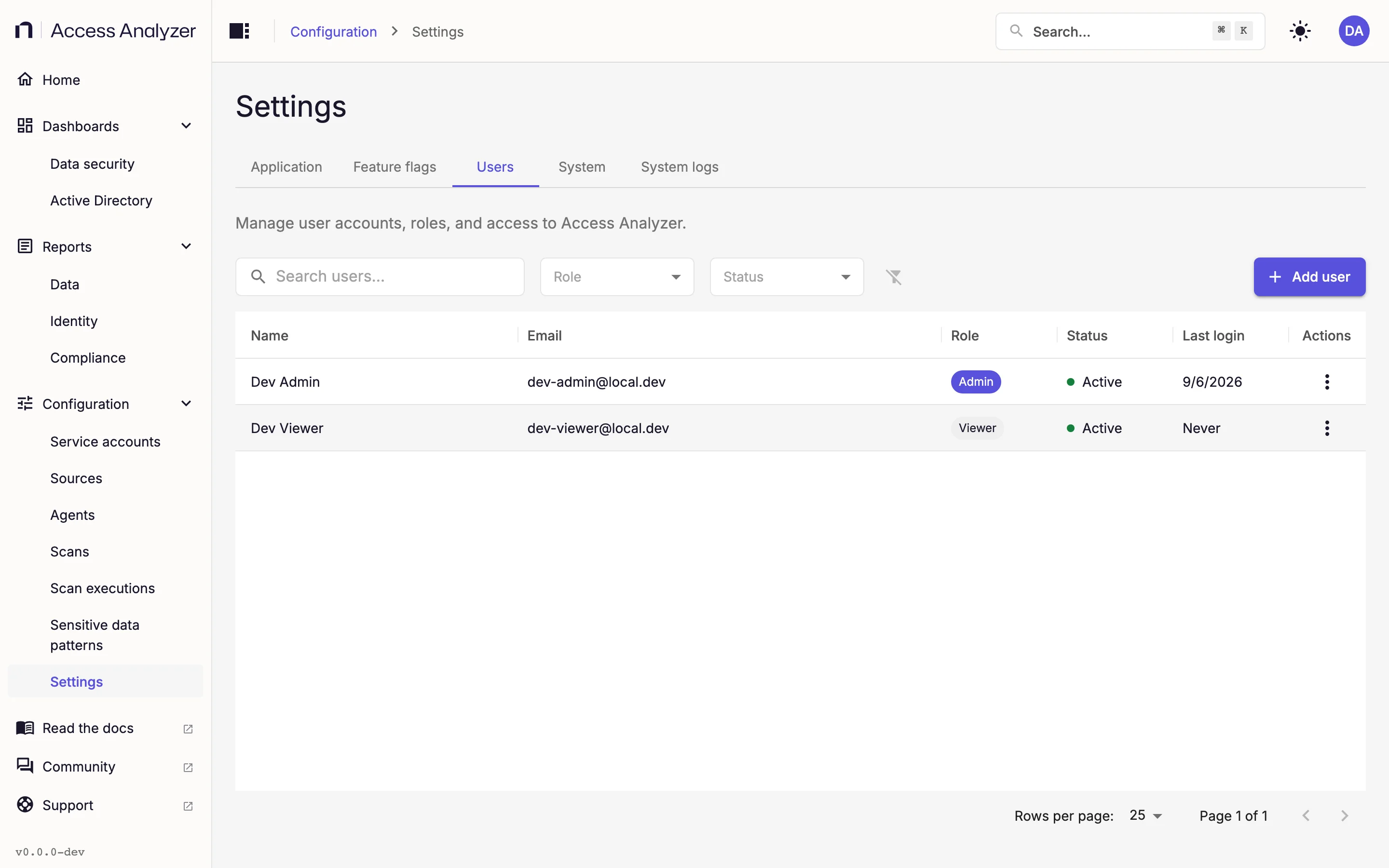The width and height of the screenshot is (1389, 868).
Task: Open the Status filter dropdown
Action: coord(787,277)
